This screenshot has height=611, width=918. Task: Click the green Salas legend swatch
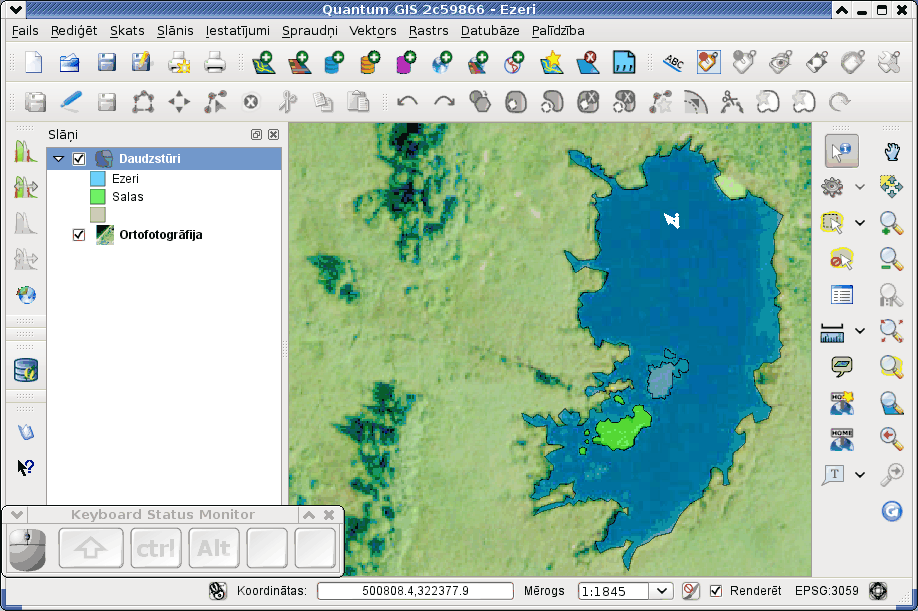click(98, 197)
